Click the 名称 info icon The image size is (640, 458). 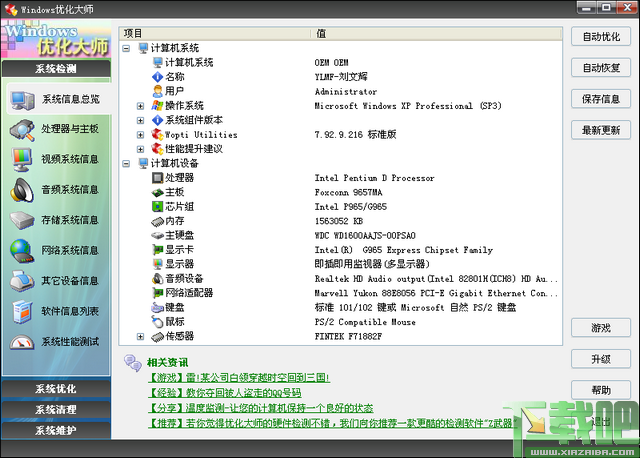[158, 77]
